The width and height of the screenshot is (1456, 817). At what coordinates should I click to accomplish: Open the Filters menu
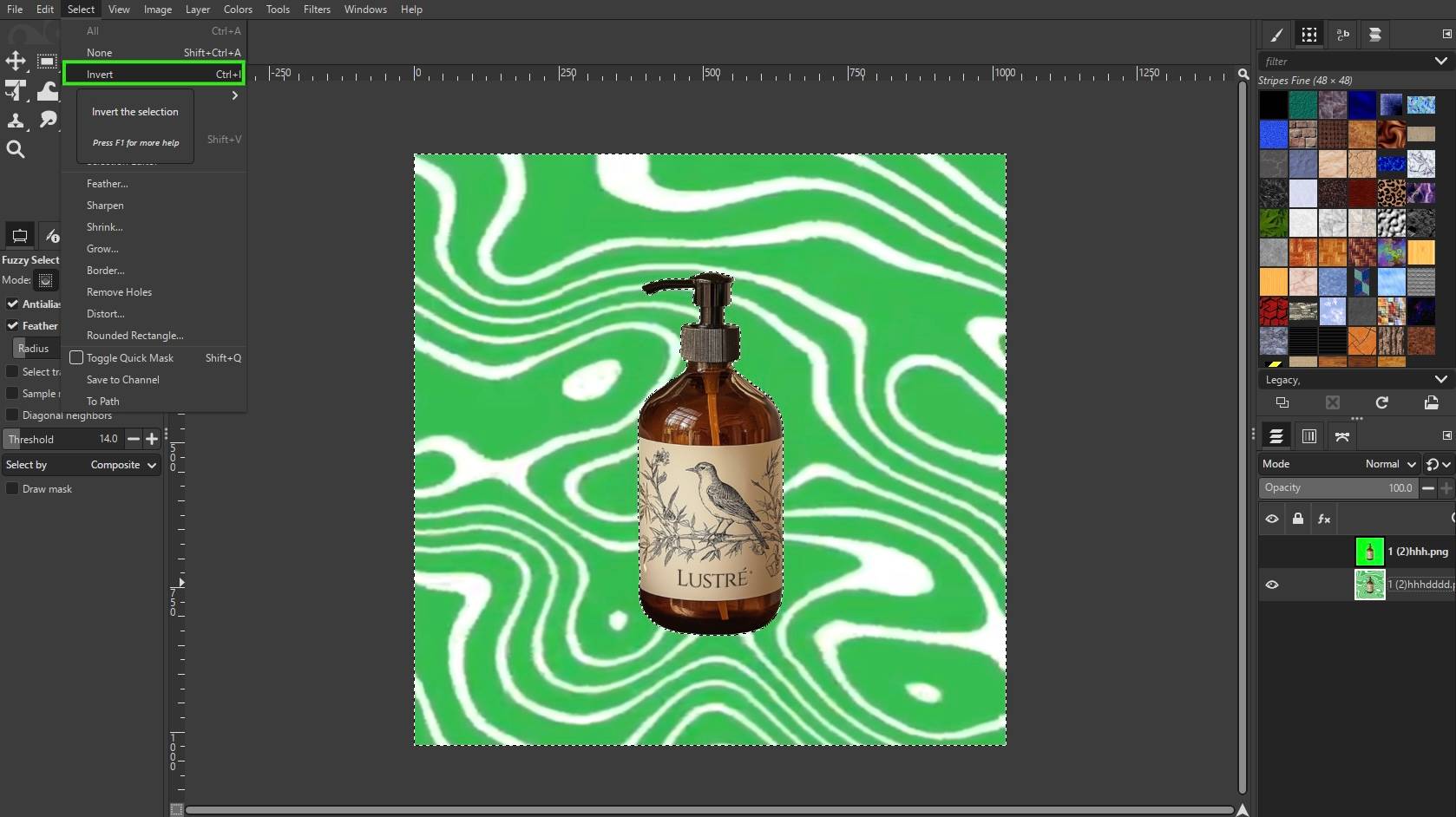317,10
